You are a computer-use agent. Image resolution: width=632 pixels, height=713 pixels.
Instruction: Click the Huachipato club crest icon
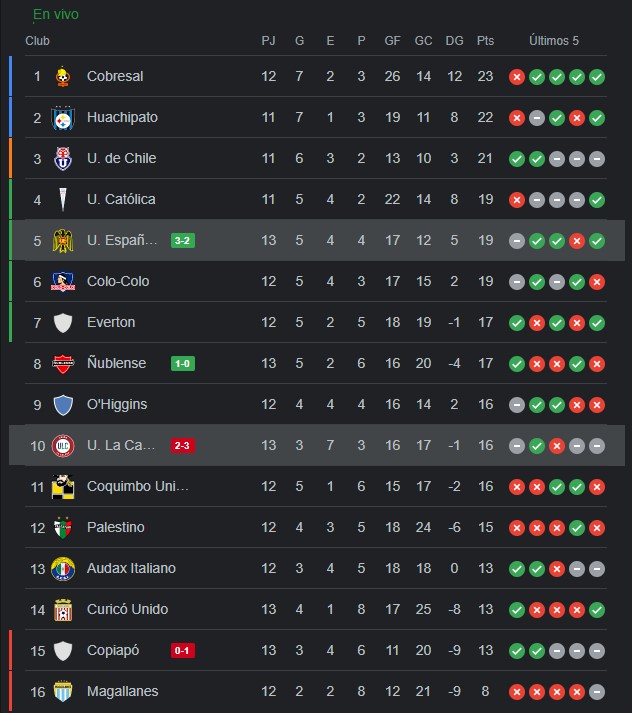click(x=63, y=118)
